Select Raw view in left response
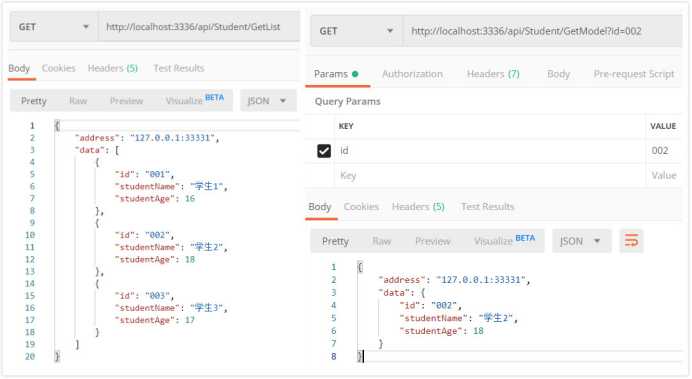Image resolution: width=692 pixels, height=379 pixels. pos(78,101)
